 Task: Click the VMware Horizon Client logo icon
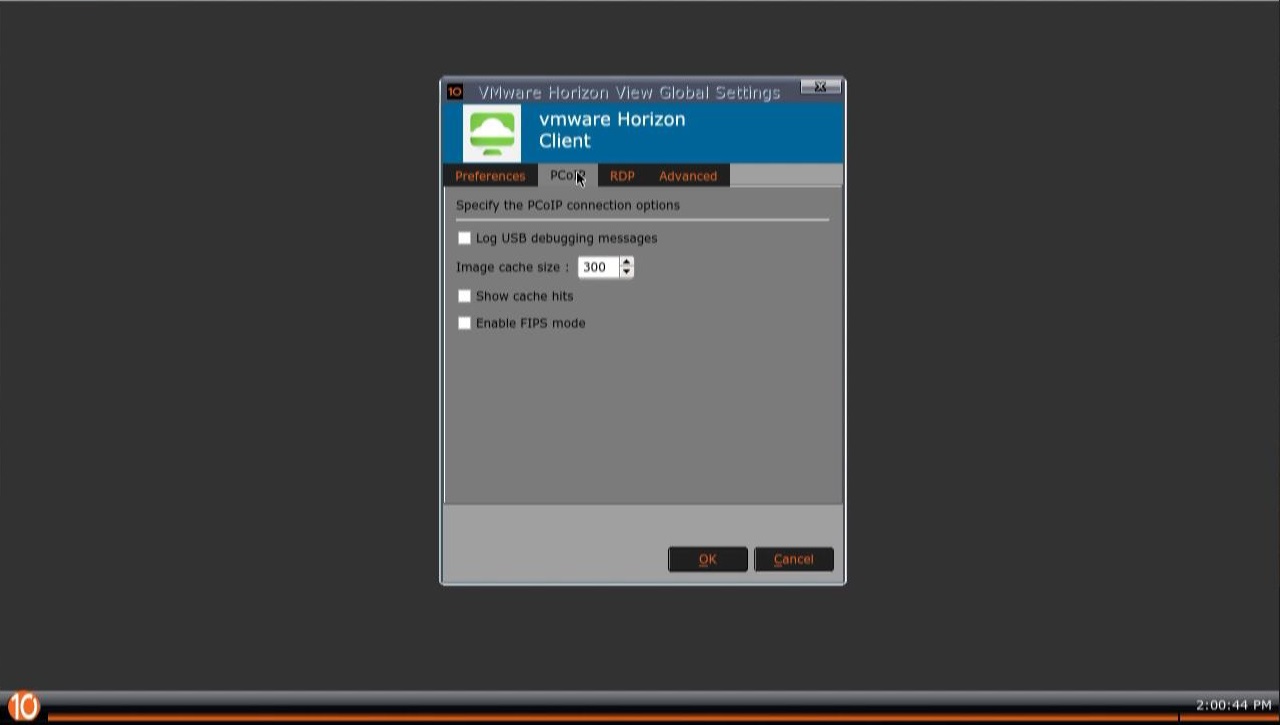click(492, 133)
